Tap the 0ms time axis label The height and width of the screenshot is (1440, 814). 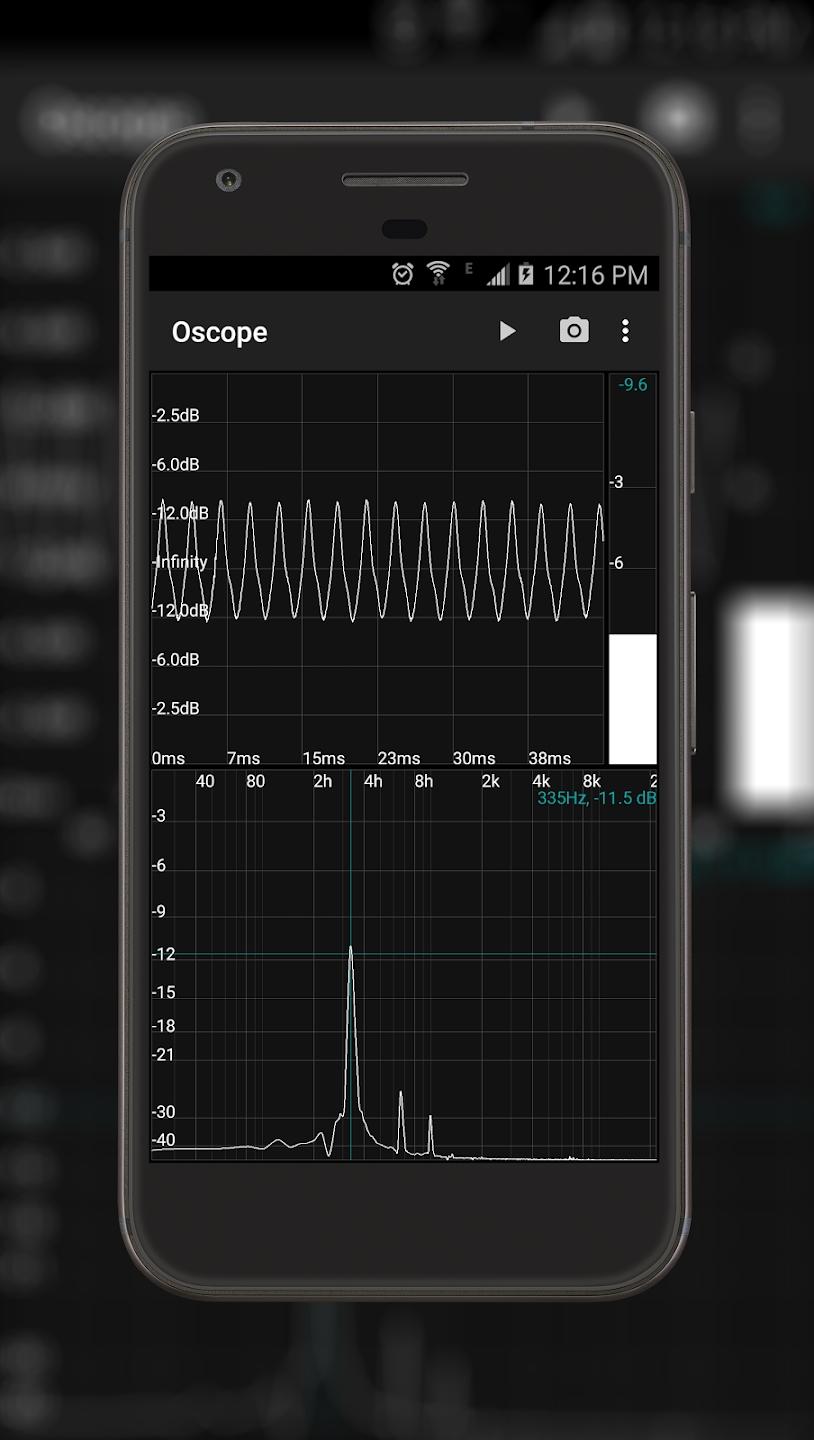pyautogui.click(x=167, y=758)
